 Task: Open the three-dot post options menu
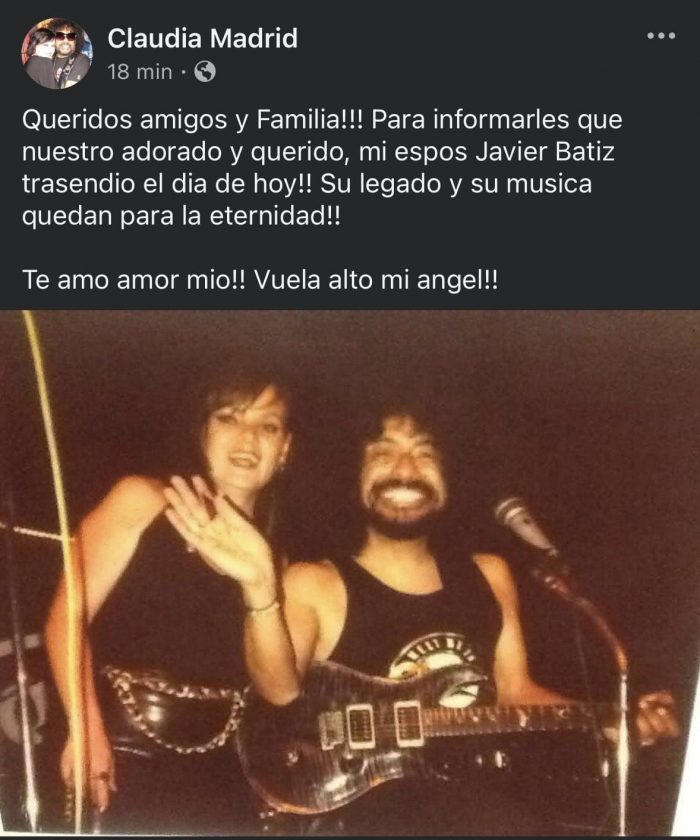pyautogui.click(x=661, y=36)
